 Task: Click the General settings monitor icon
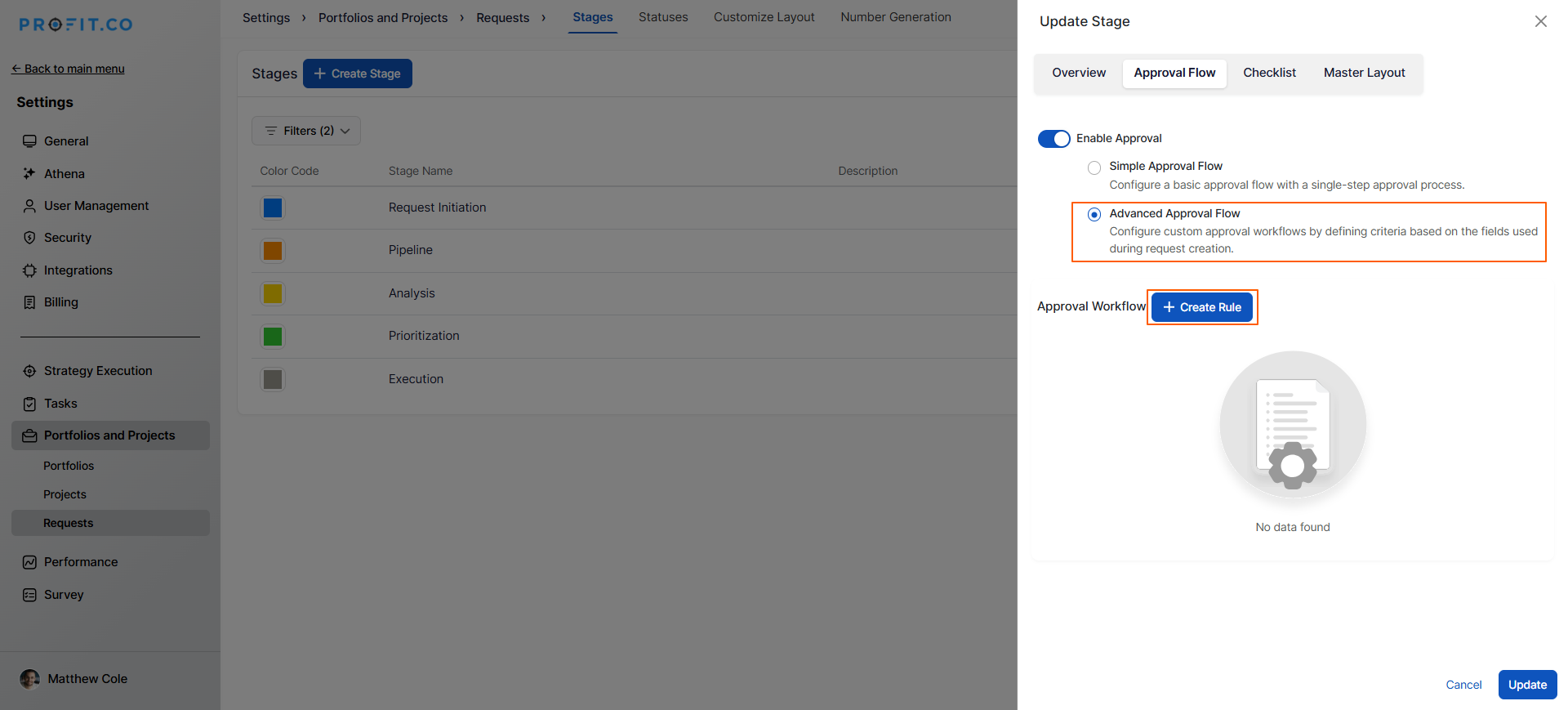click(29, 141)
